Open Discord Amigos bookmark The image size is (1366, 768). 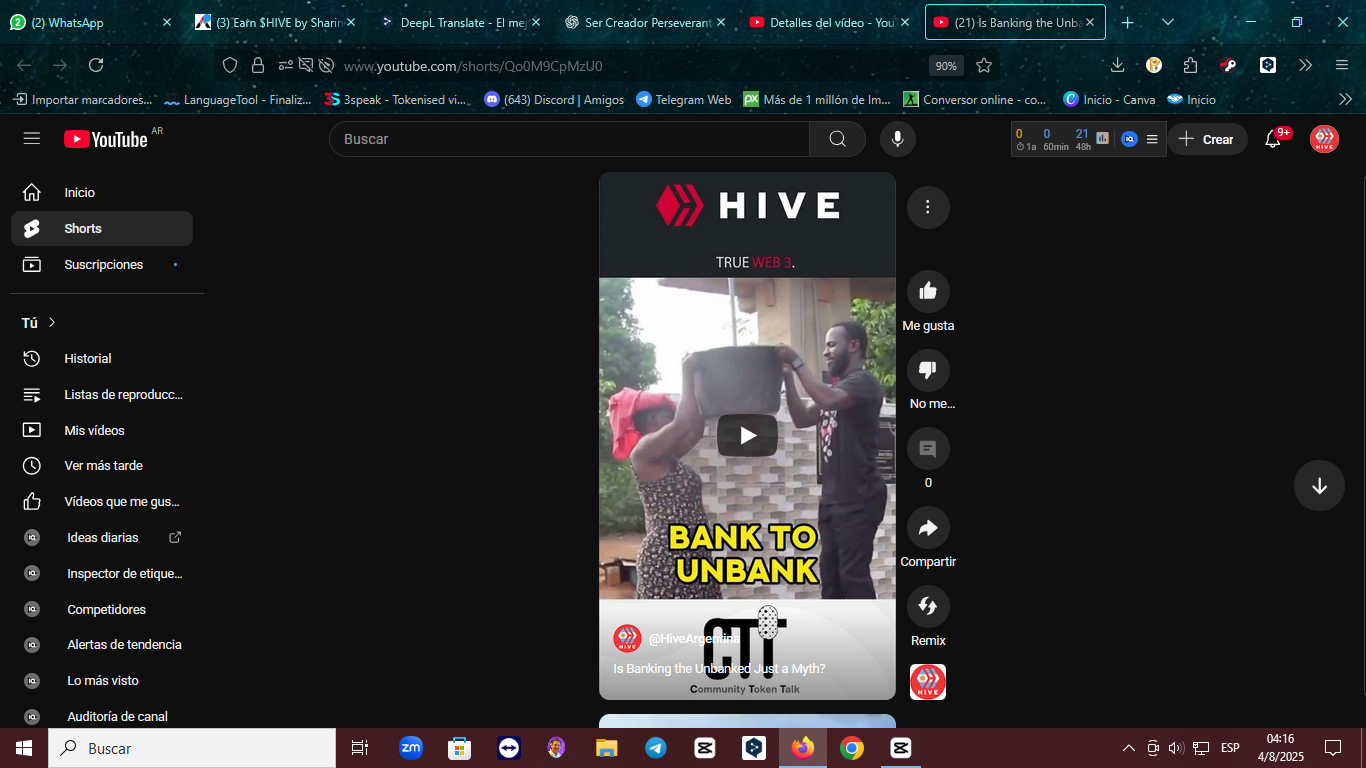(553, 99)
